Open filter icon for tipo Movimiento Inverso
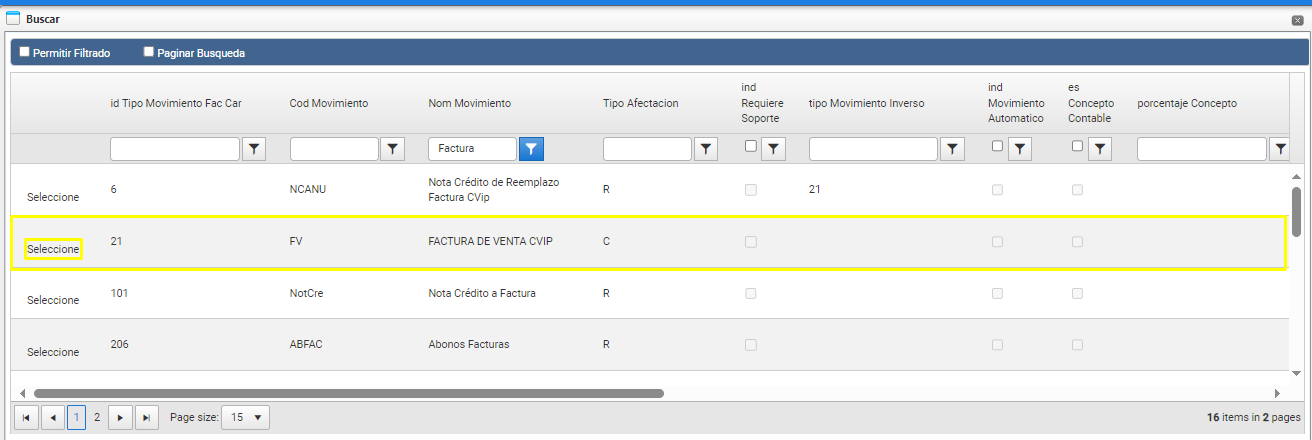The width and height of the screenshot is (1312, 440). [x=953, y=149]
